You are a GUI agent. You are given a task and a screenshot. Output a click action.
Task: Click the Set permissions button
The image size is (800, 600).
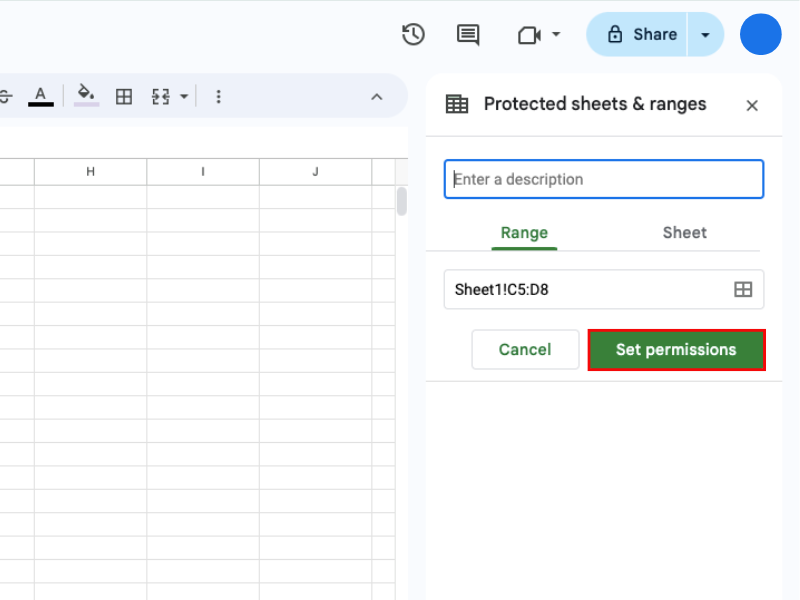[676, 350]
